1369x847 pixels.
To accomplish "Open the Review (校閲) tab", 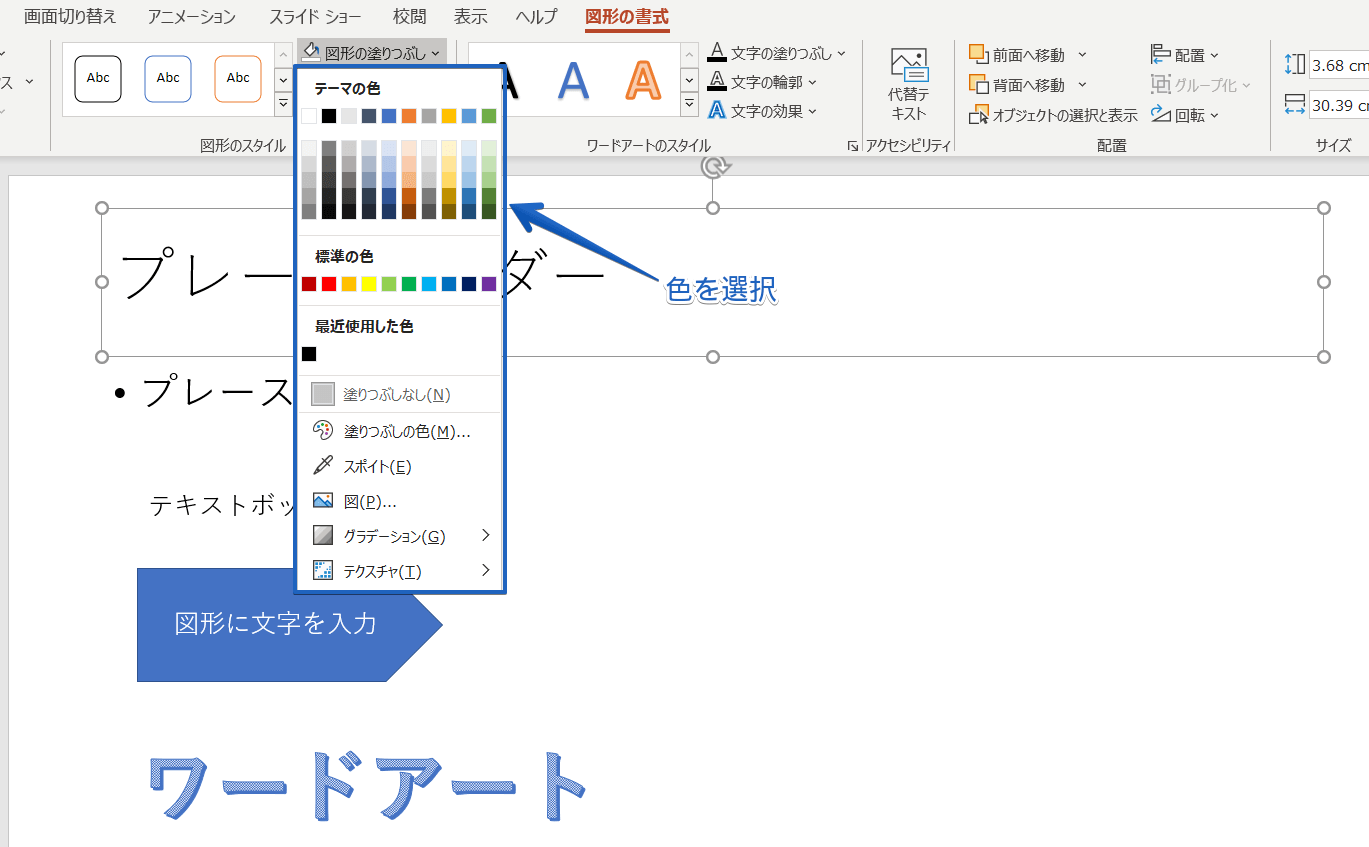I will (x=409, y=17).
